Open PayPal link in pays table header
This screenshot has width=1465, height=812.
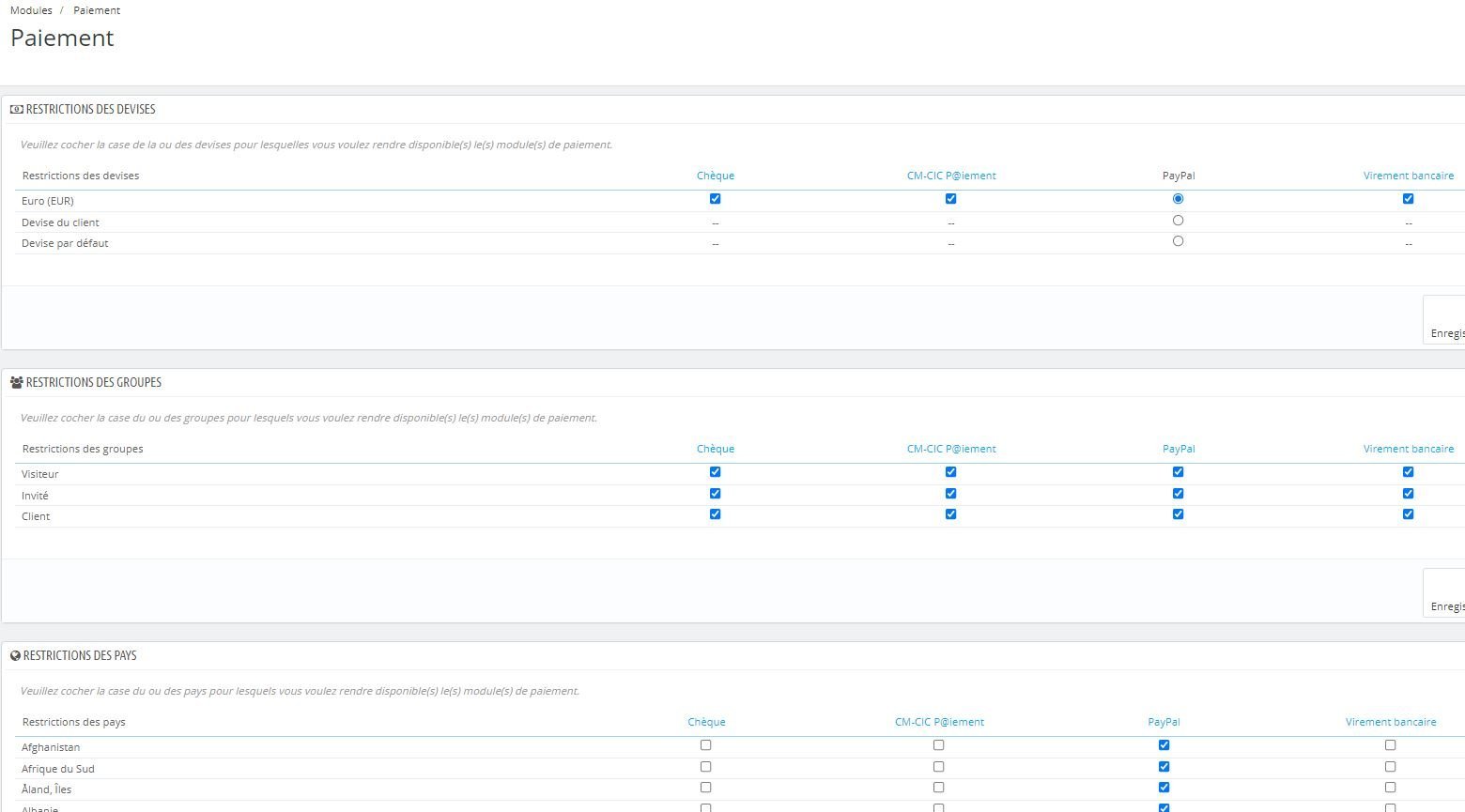pyautogui.click(x=1164, y=722)
